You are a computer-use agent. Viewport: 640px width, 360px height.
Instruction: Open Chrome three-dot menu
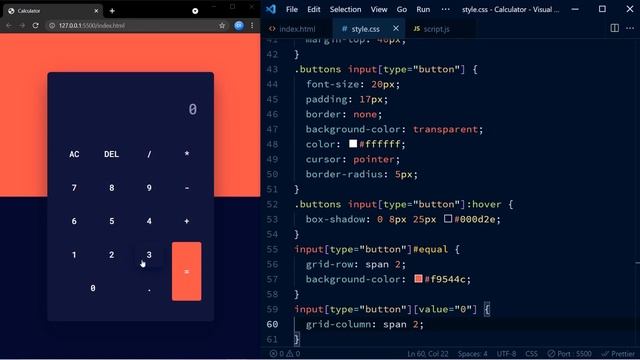click(x=252, y=25)
